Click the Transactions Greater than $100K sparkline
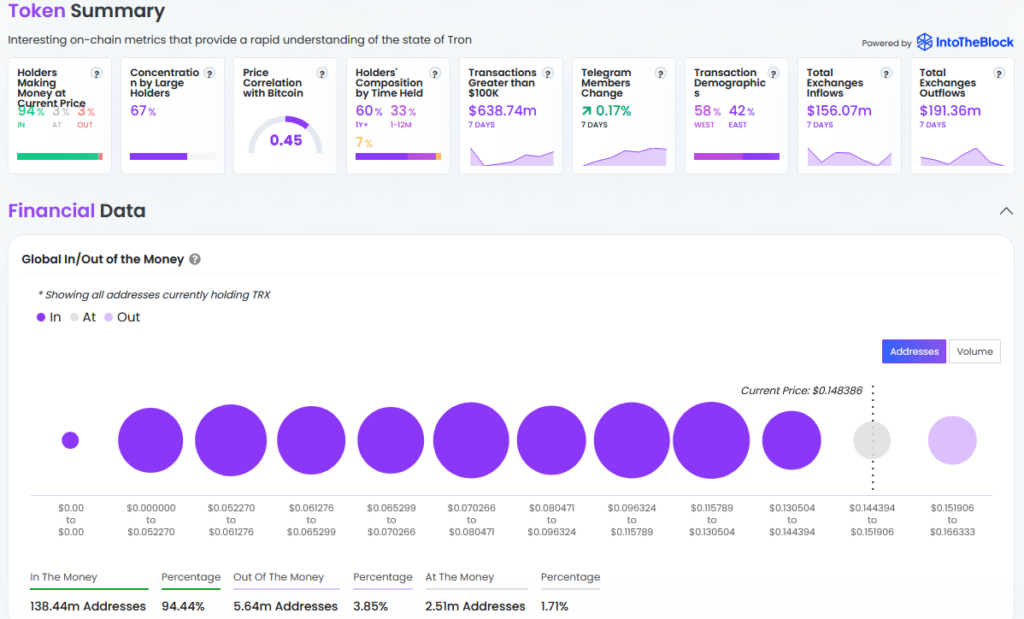This screenshot has width=1024, height=619. pos(511,157)
